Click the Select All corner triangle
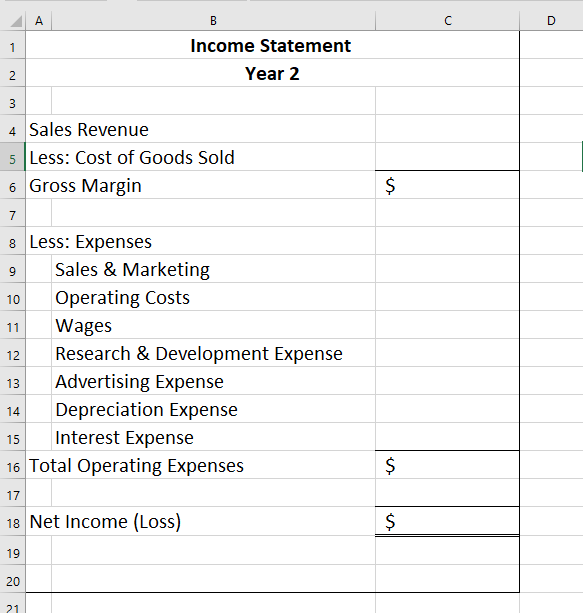583x613 pixels. point(16,21)
